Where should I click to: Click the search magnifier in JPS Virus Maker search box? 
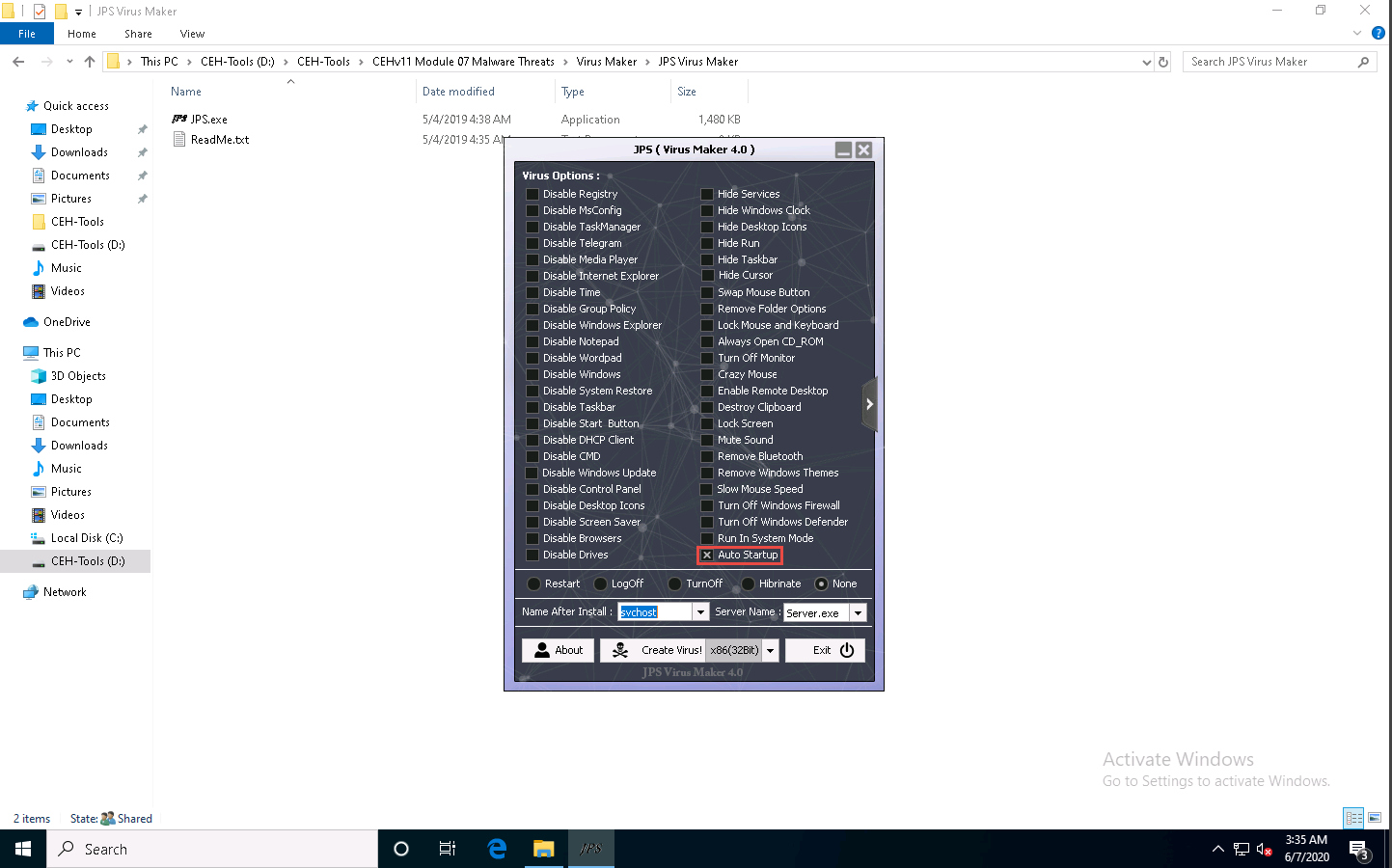coord(1363,62)
